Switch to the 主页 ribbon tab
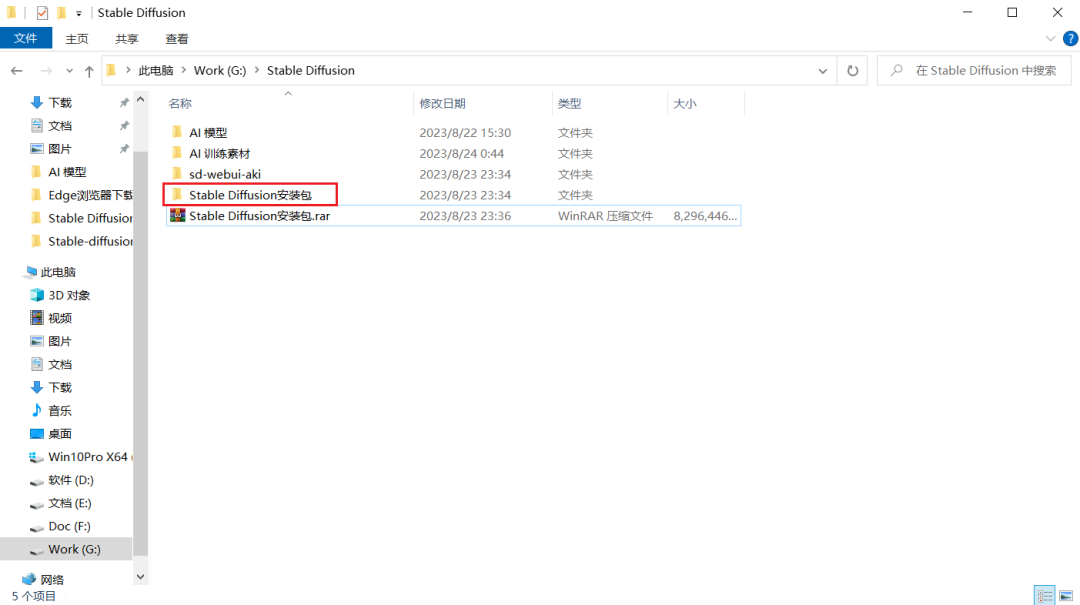This screenshot has height=605, width=1080. coord(76,39)
